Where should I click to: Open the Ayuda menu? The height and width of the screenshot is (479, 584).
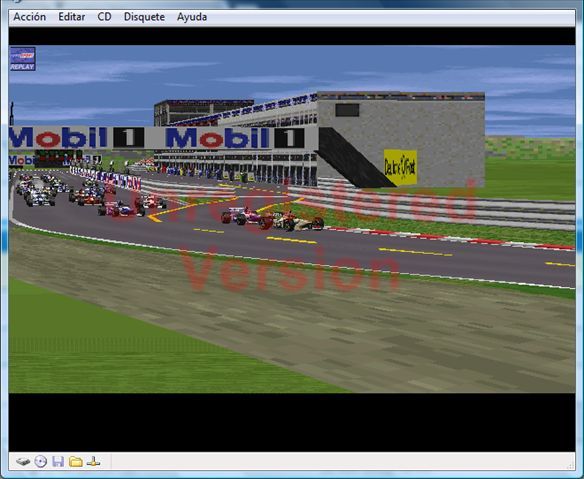pos(192,17)
